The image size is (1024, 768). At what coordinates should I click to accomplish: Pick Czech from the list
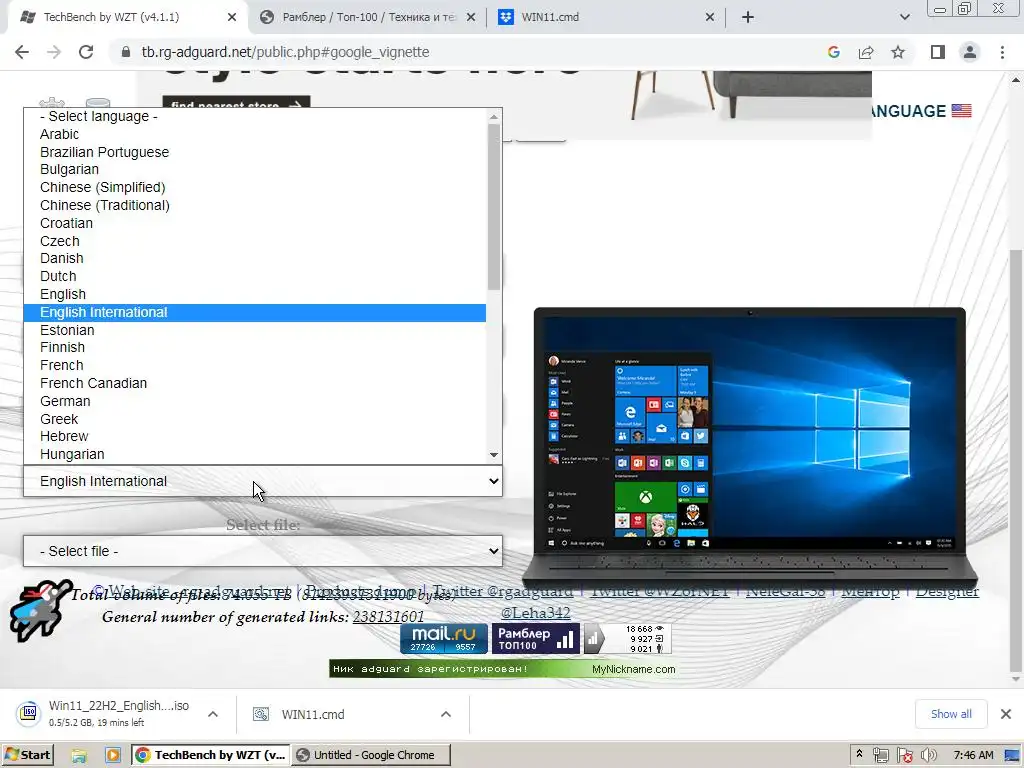[255, 241]
